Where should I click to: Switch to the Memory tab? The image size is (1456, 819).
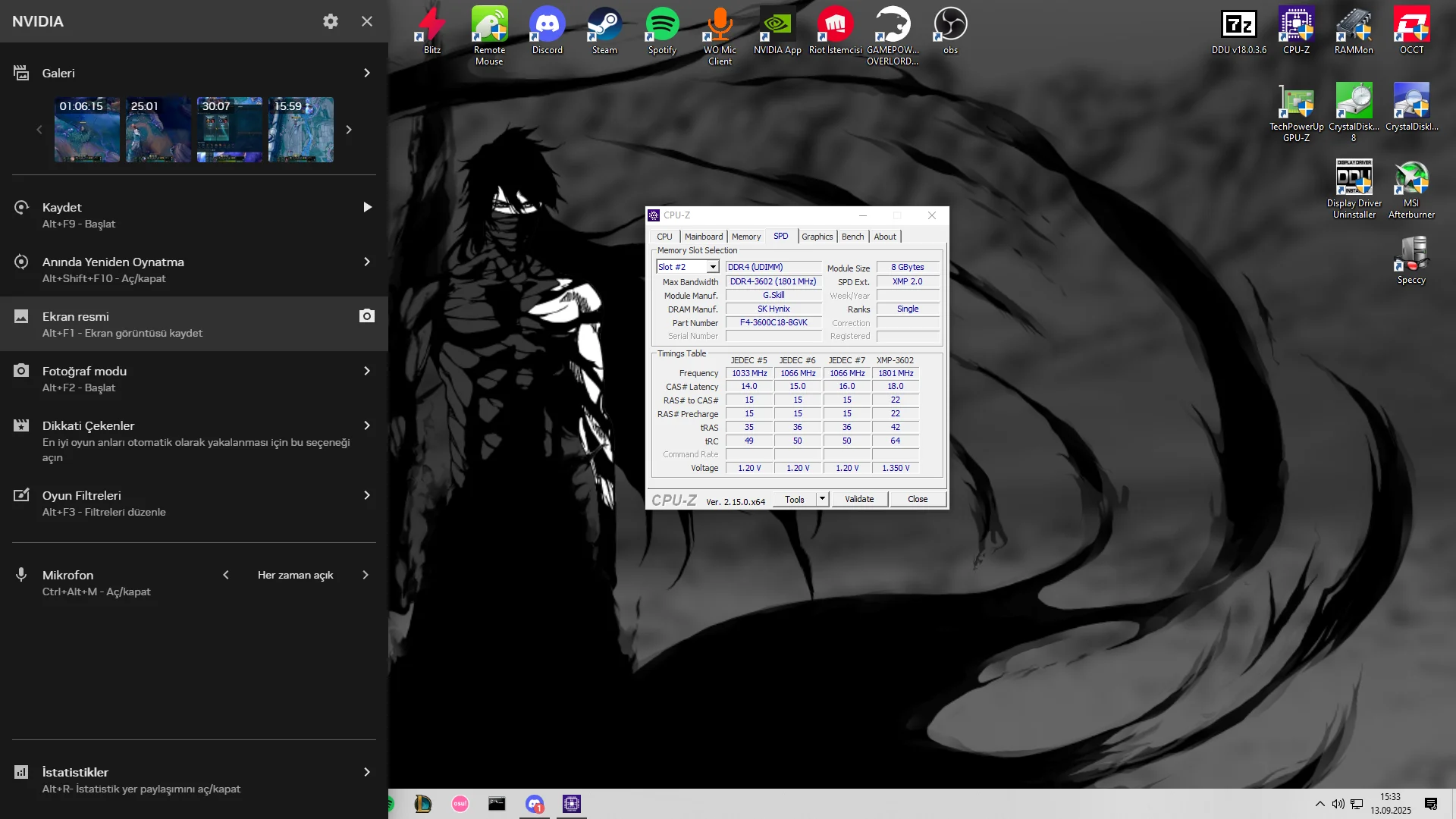[745, 237]
